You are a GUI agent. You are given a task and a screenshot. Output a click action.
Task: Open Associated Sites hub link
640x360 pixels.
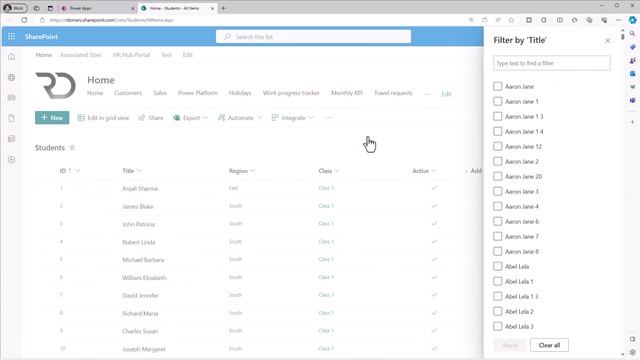click(81, 55)
